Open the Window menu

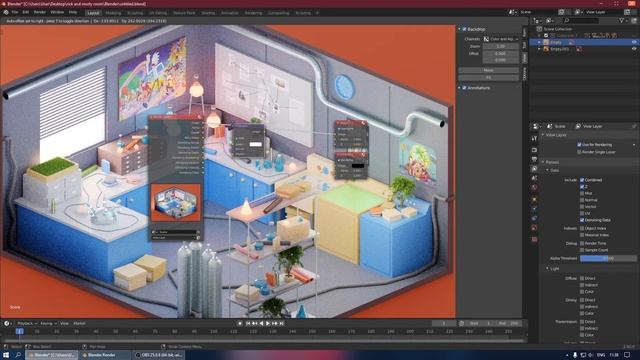[x=57, y=13]
